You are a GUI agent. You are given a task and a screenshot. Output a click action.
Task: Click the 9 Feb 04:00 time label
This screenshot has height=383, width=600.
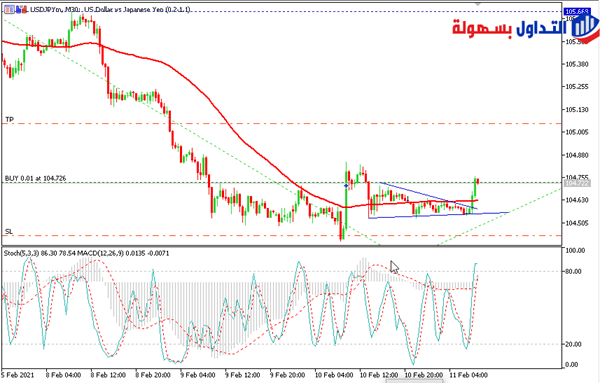click(x=198, y=375)
